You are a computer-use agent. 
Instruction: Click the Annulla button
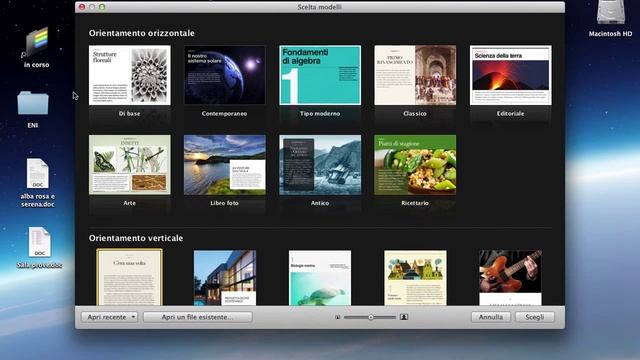[491, 317]
